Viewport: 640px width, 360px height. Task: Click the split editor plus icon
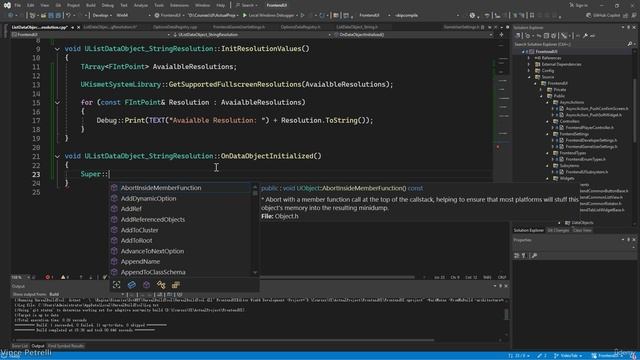[x=502, y=35]
